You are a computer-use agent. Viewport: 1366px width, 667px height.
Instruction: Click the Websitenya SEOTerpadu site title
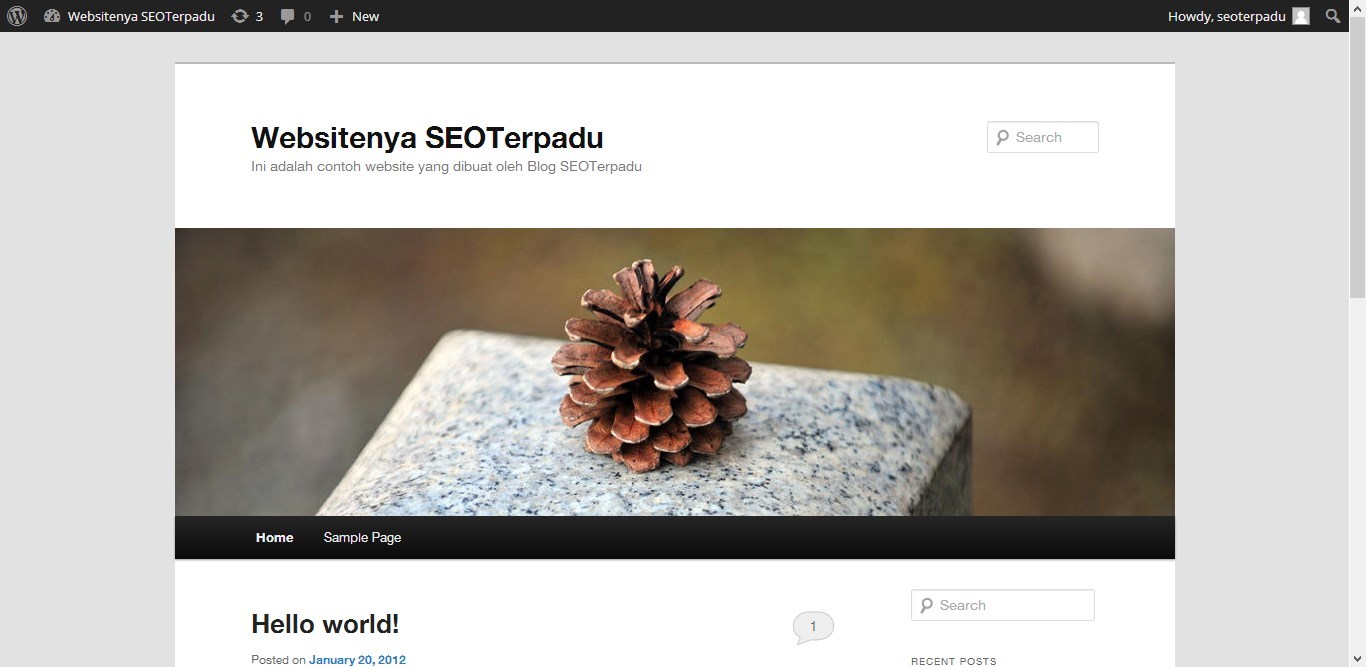point(427,137)
